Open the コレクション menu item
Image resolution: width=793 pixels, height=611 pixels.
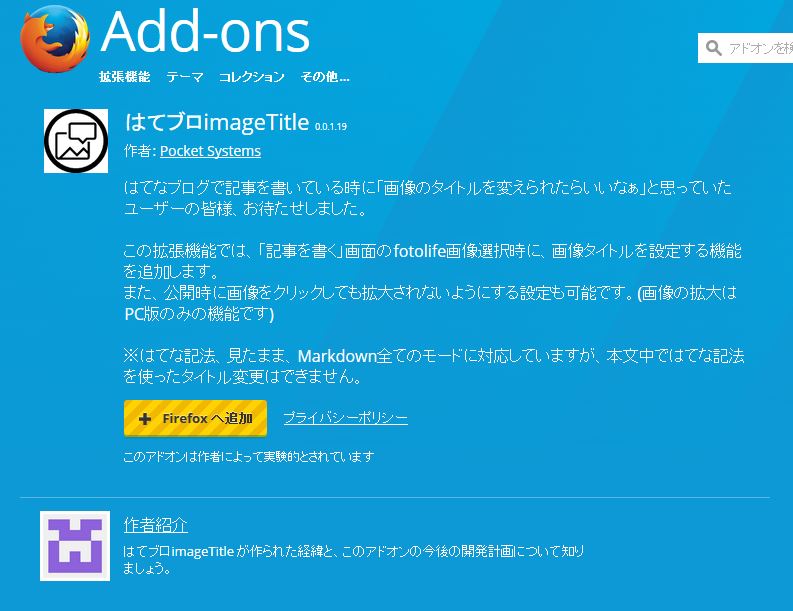tap(251, 77)
